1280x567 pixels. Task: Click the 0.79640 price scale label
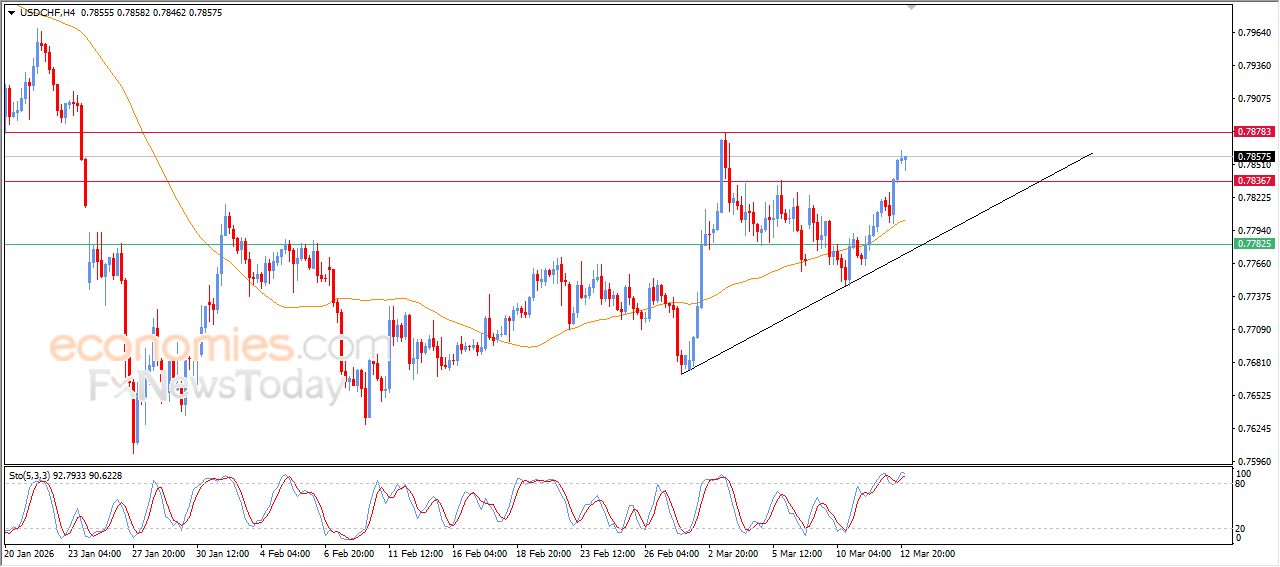point(1254,33)
